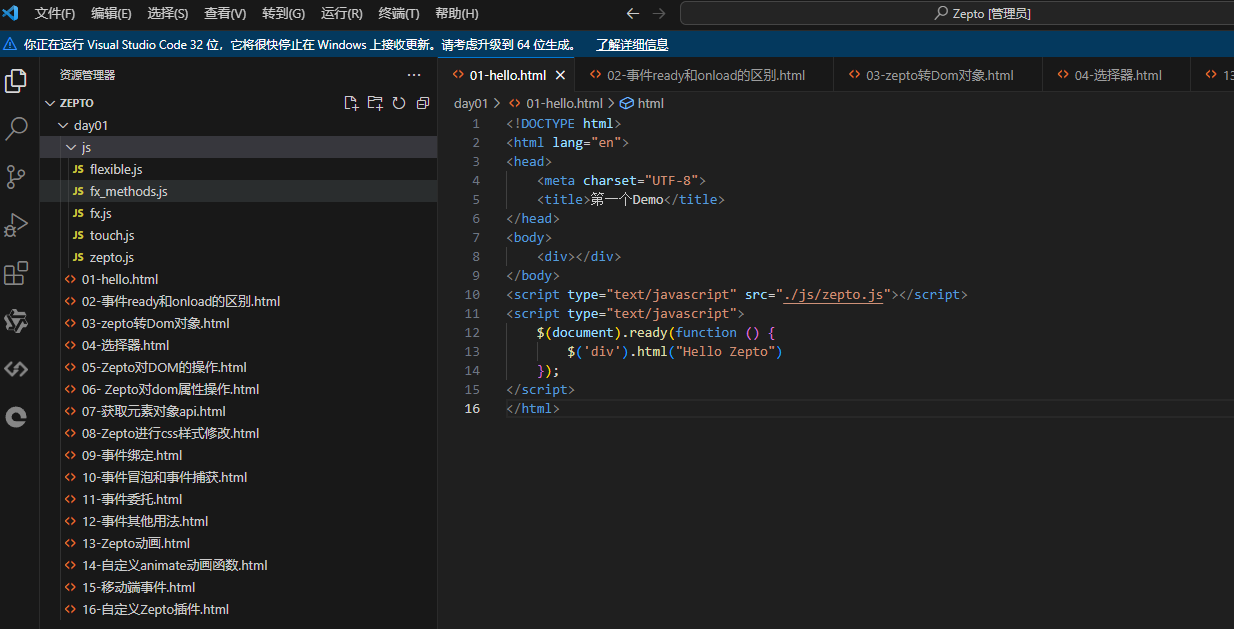Open 04-选择器.html in explorer tree

click(238, 345)
